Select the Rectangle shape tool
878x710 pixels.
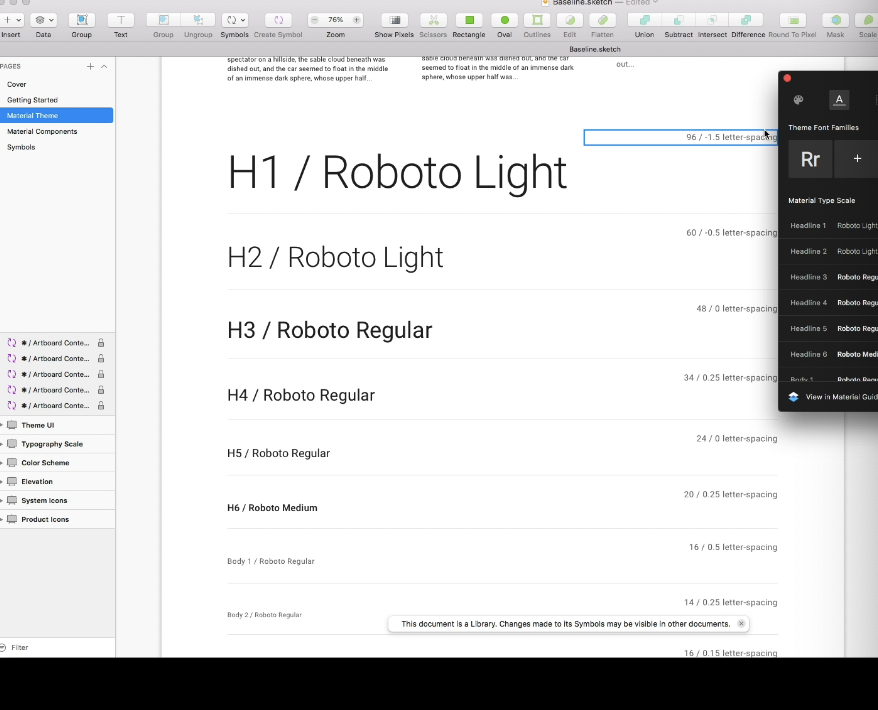tap(469, 20)
